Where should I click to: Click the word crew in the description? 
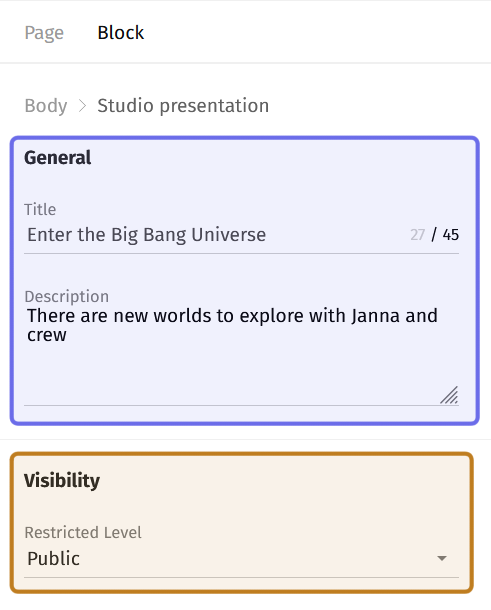point(47,335)
